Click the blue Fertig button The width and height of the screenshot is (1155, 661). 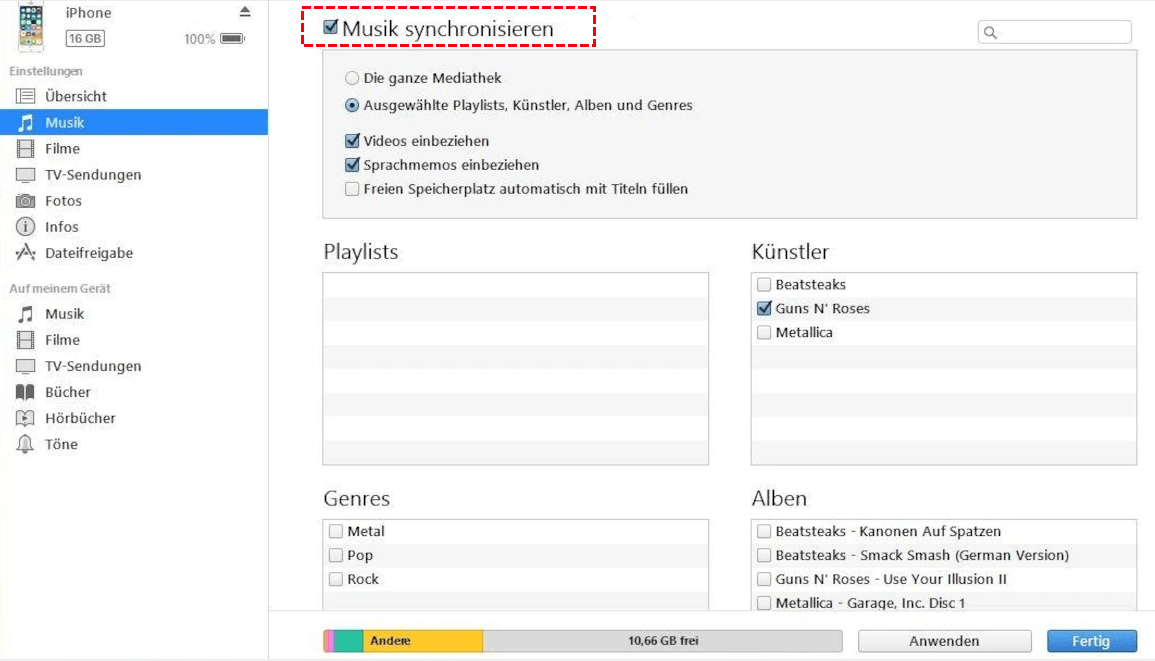click(x=1091, y=641)
